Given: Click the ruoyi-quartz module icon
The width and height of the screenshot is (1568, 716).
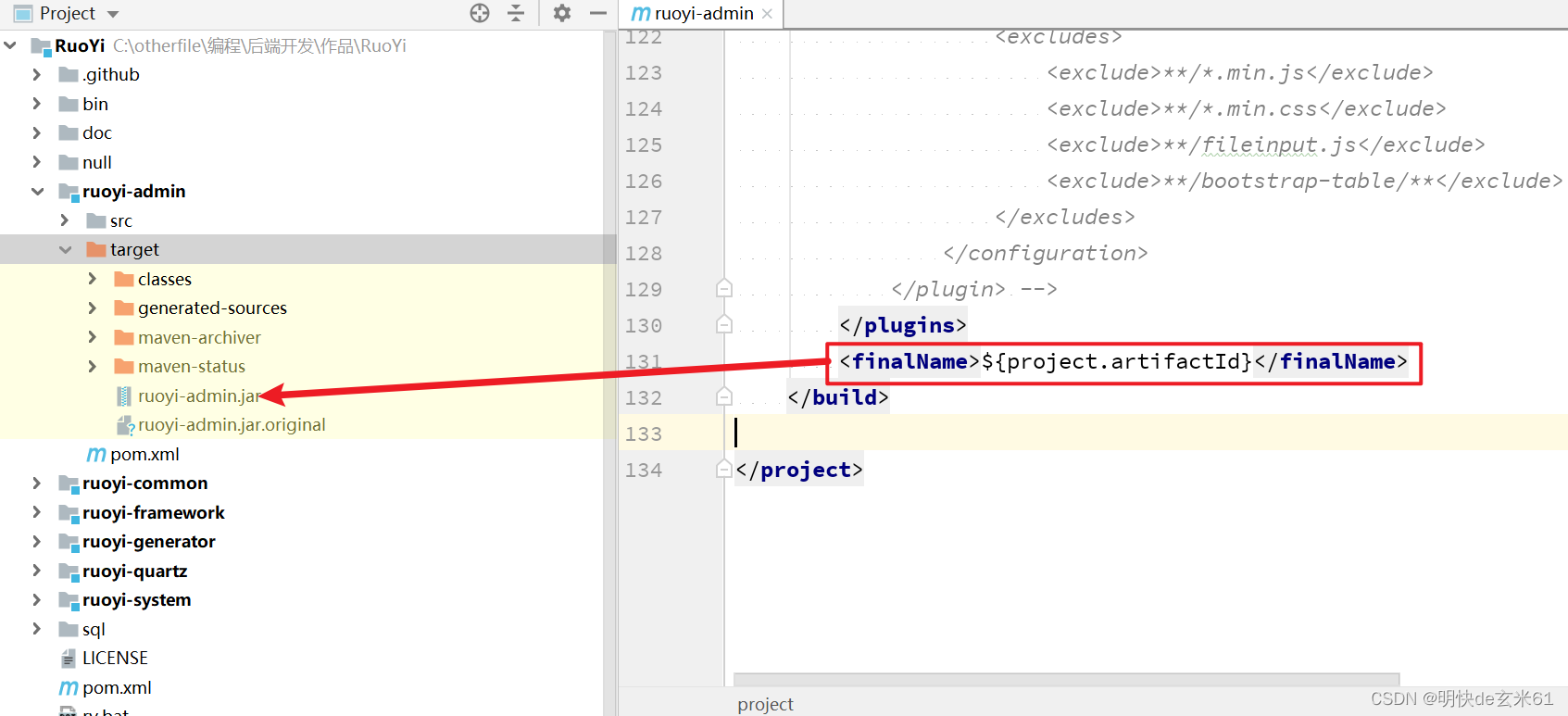Looking at the screenshot, I should click(x=69, y=572).
